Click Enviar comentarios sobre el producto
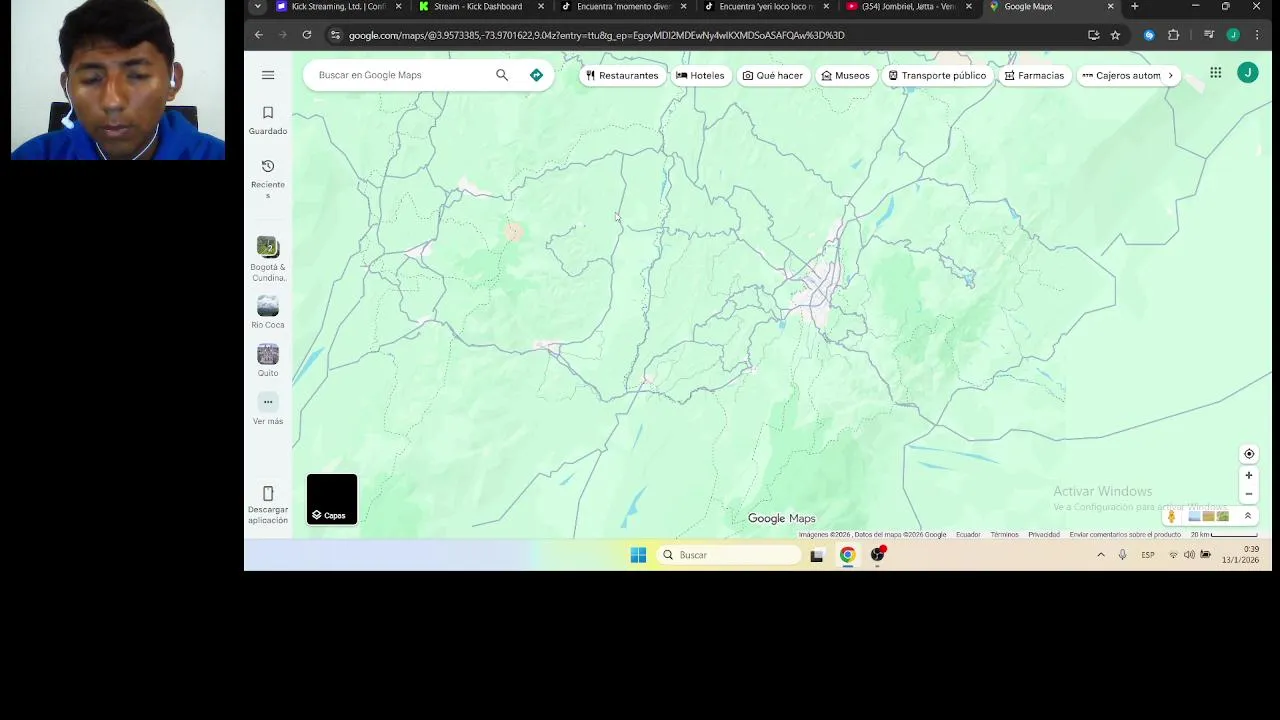The image size is (1280, 720). (1125, 535)
